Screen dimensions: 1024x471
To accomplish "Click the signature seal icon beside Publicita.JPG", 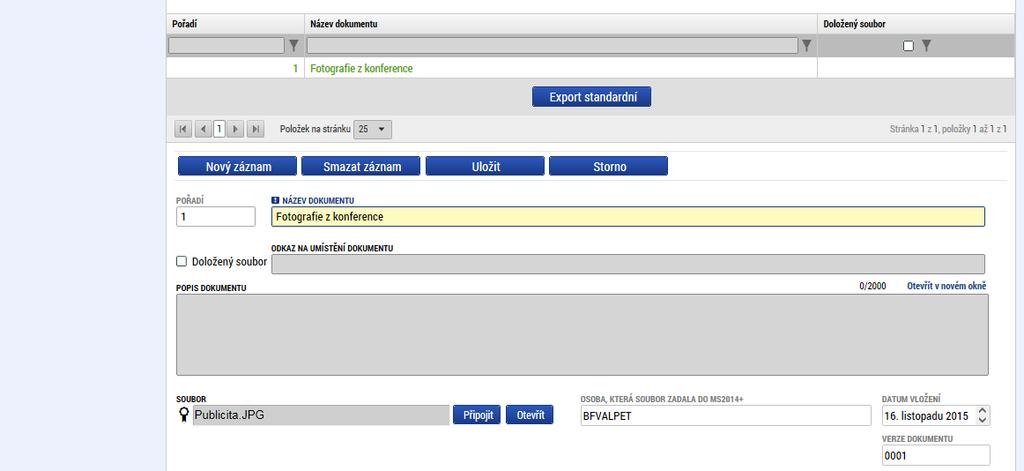I will click(184, 414).
